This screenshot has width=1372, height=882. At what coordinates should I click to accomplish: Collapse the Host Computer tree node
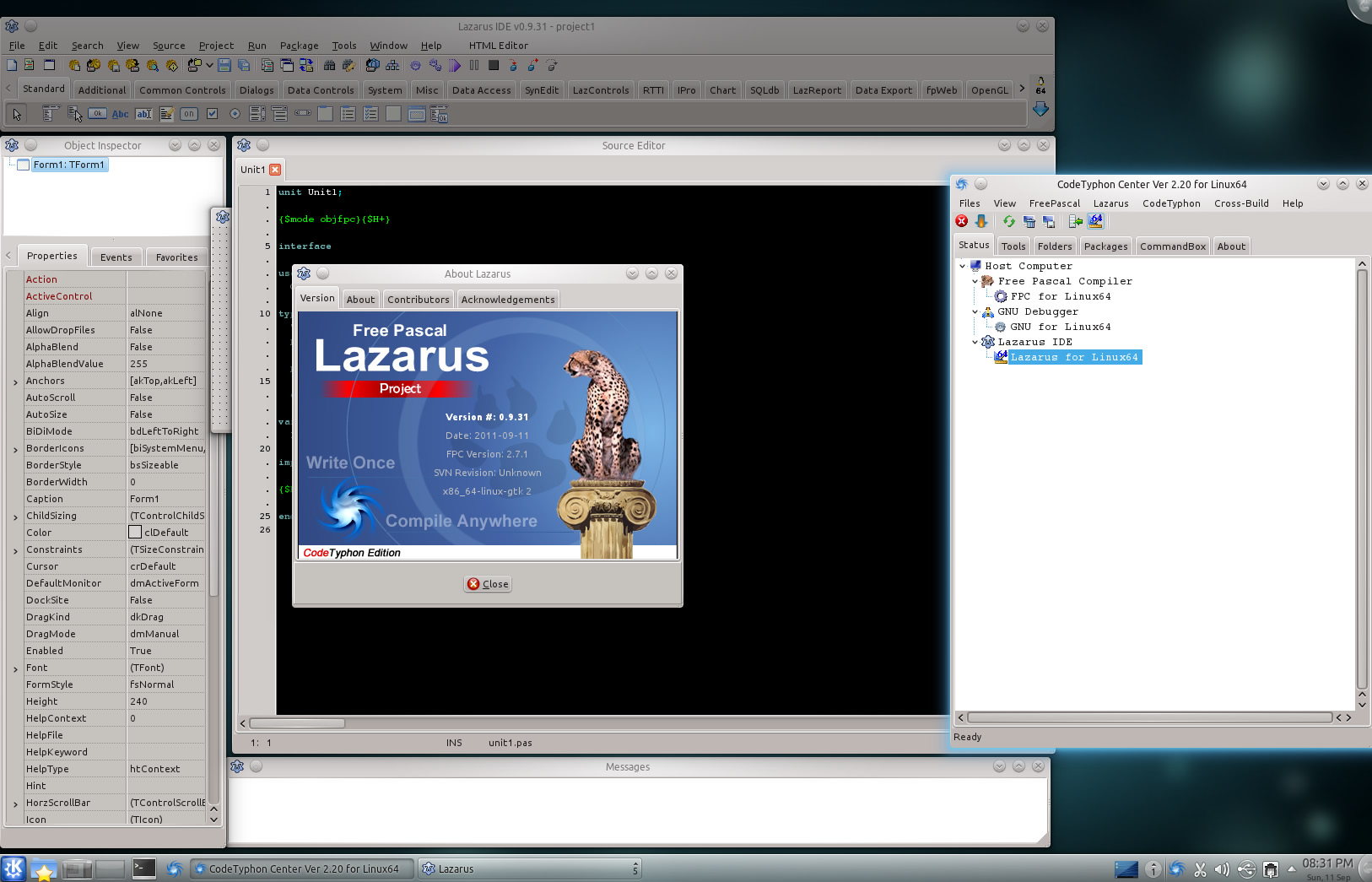[962, 266]
